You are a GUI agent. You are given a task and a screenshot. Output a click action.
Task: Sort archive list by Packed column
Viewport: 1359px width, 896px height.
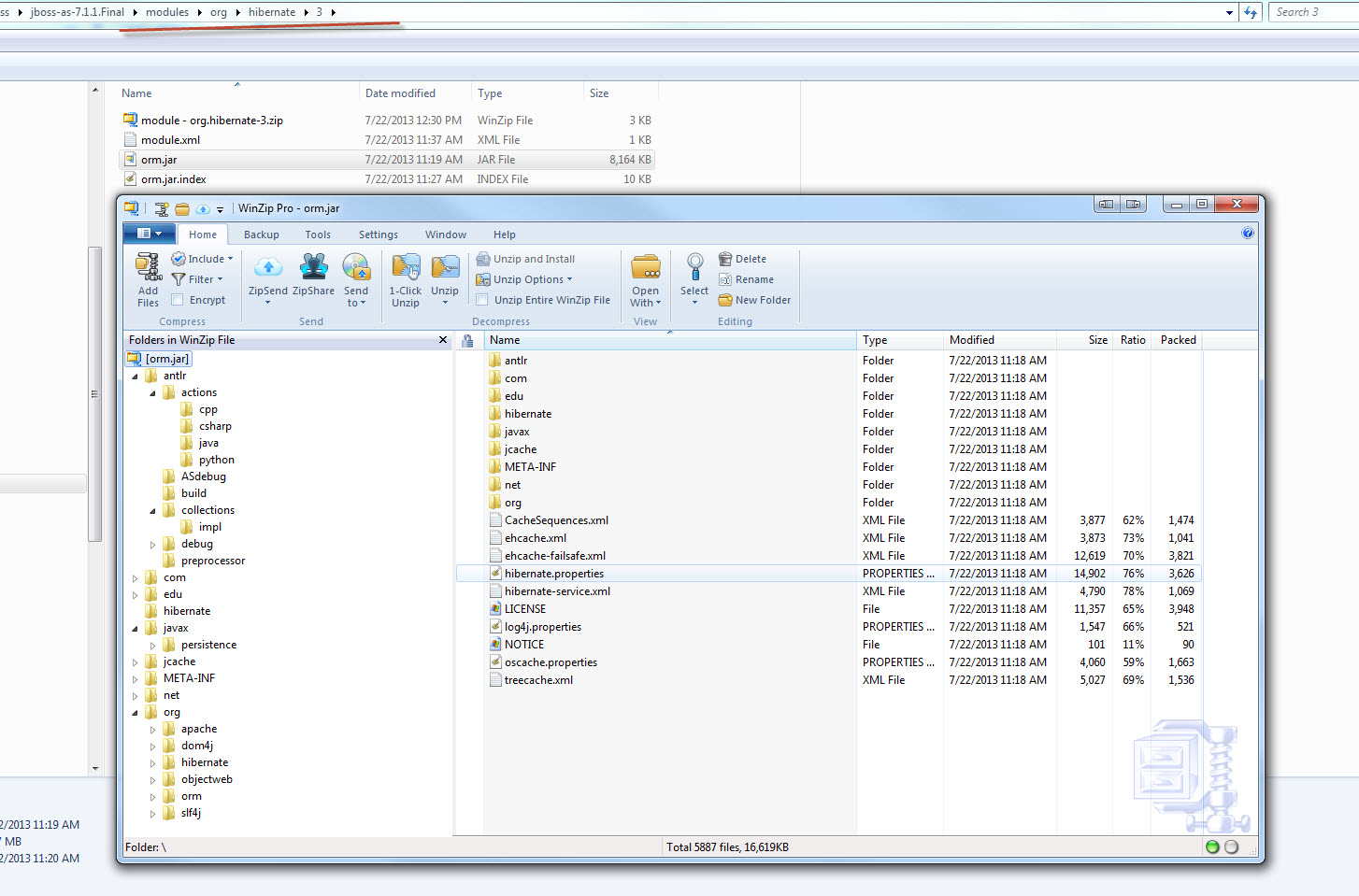(1178, 340)
